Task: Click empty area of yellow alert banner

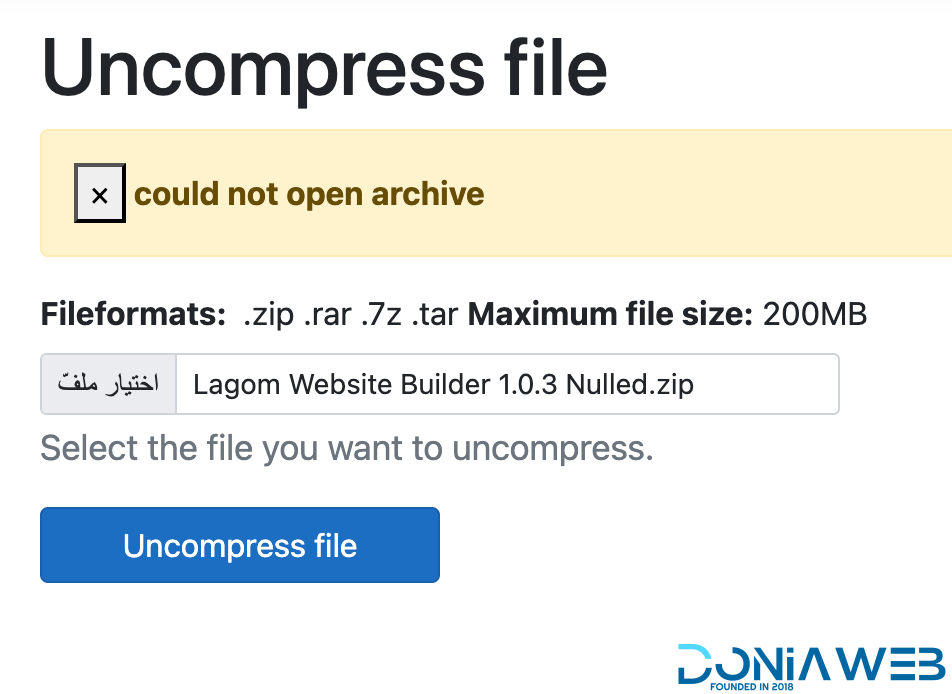Action: click(x=720, y=193)
